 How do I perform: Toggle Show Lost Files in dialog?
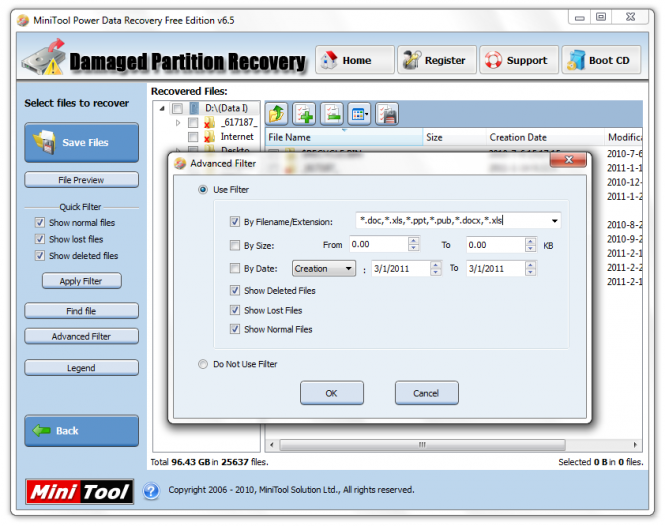click(x=235, y=310)
